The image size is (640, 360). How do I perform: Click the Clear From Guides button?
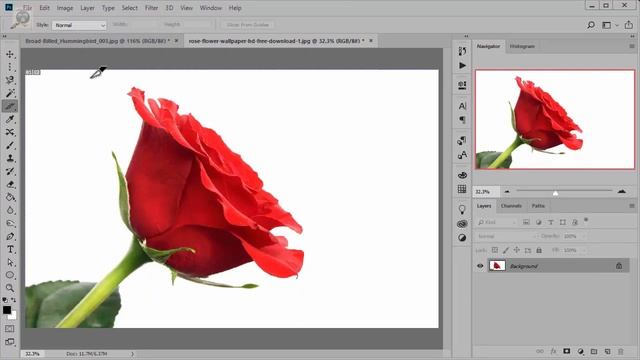pos(248,25)
